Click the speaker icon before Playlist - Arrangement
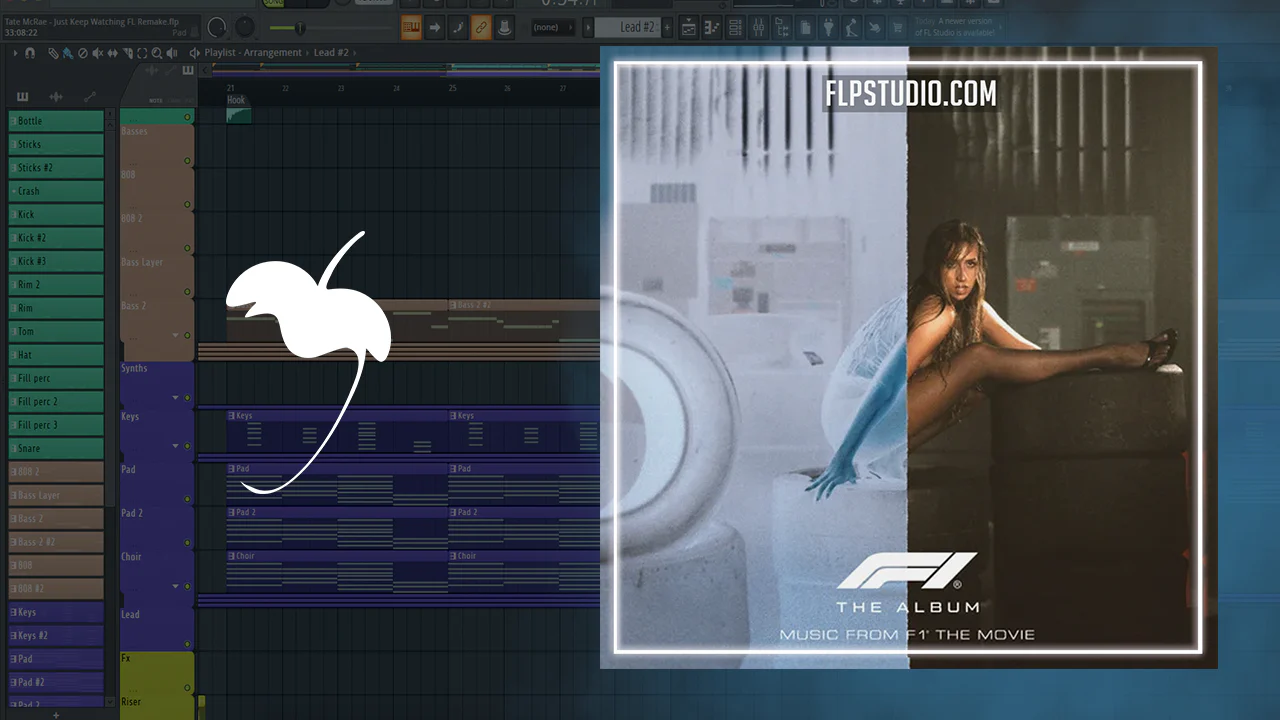Viewport: 1280px width, 720px height. click(194, 52)
